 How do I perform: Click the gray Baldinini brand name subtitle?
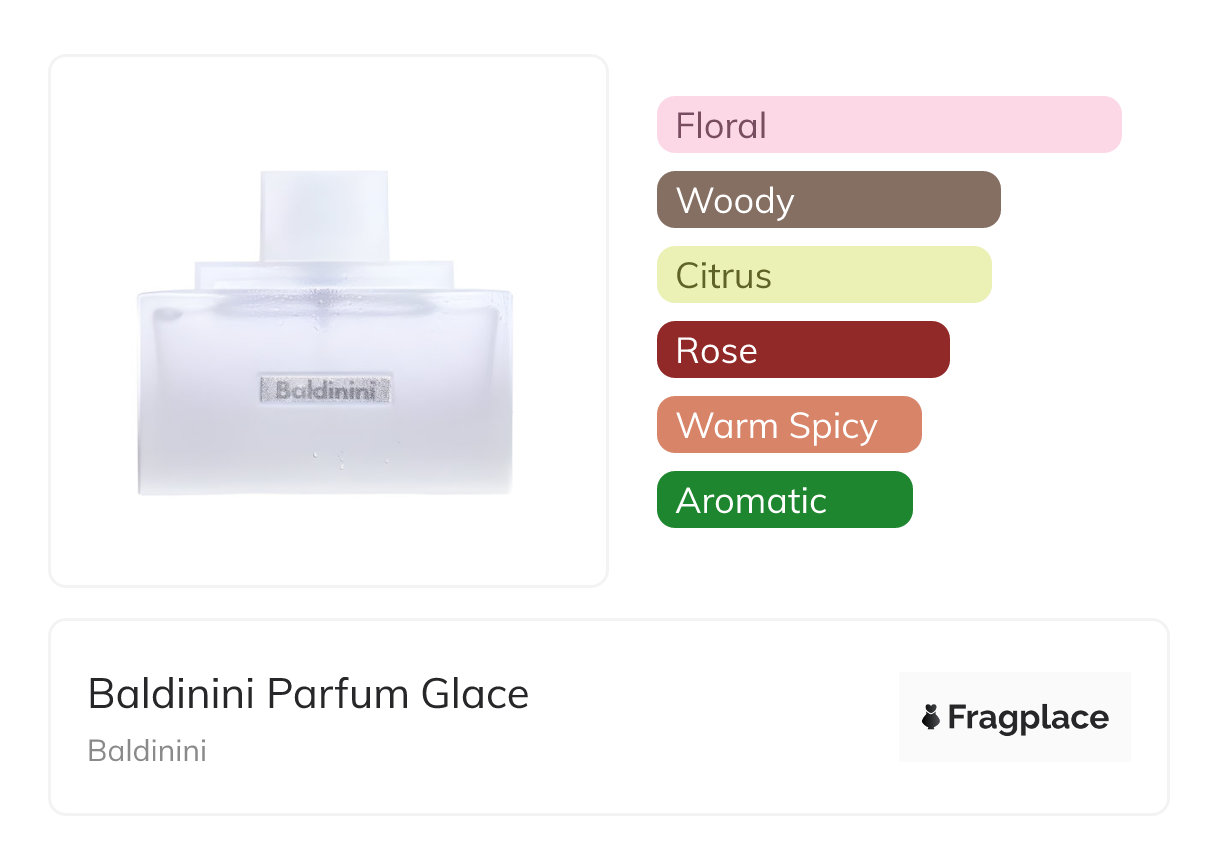147,751
